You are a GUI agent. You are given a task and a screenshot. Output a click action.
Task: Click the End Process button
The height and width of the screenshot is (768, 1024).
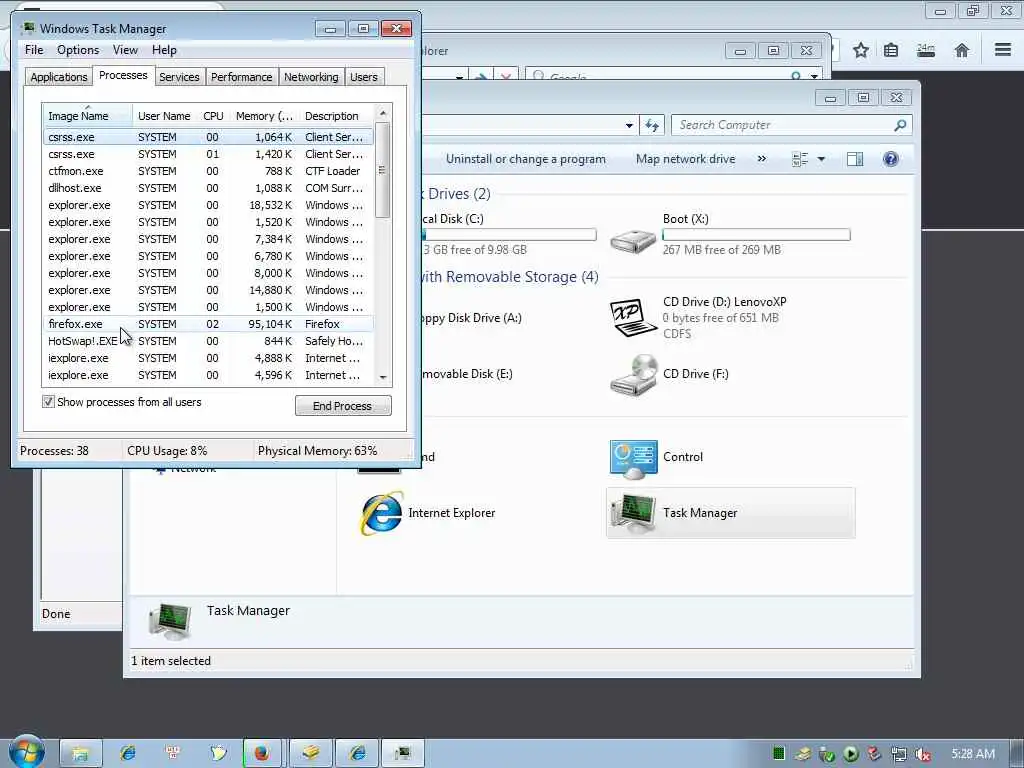343,406
